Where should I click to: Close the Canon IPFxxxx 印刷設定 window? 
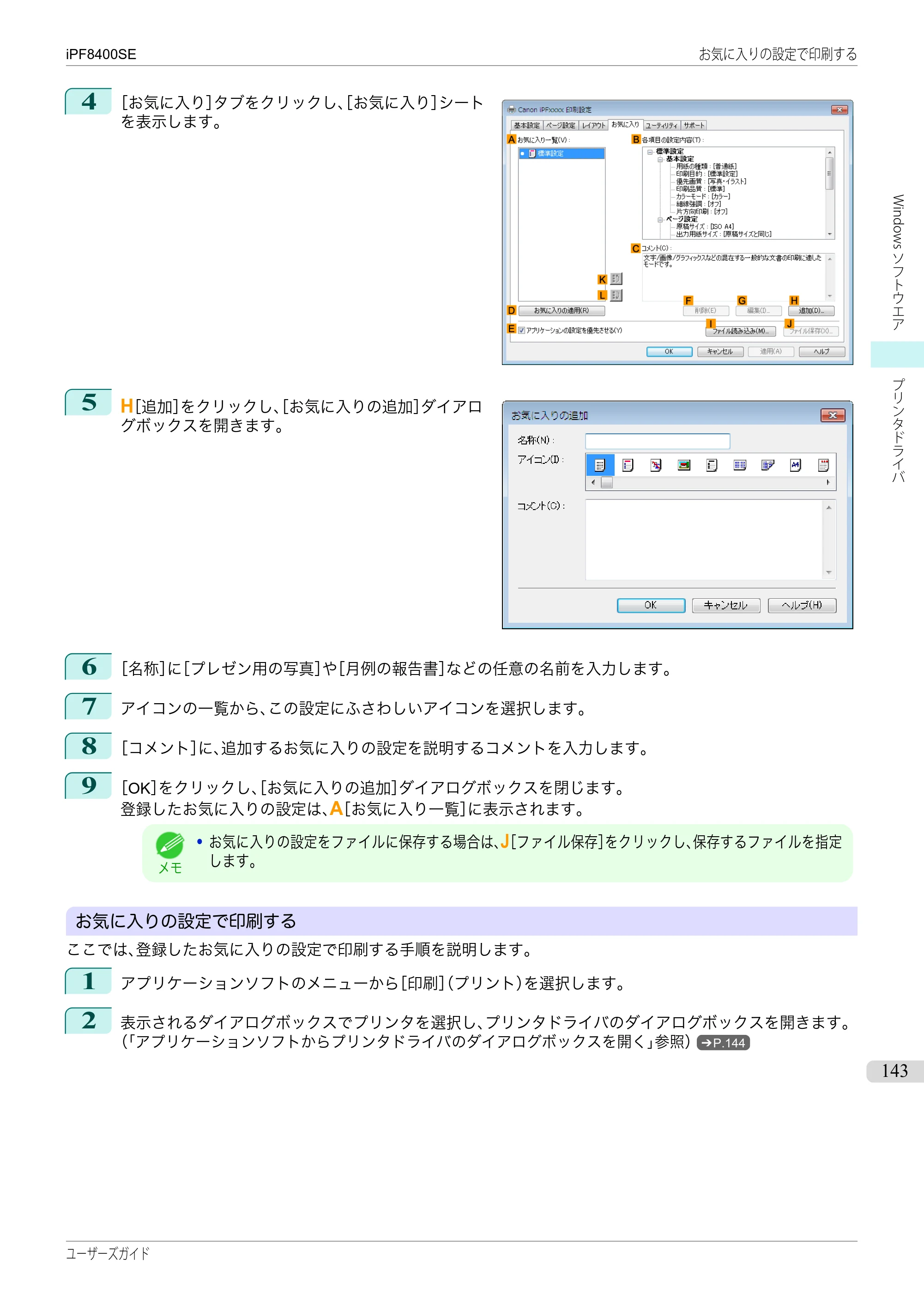click(840, 110)
